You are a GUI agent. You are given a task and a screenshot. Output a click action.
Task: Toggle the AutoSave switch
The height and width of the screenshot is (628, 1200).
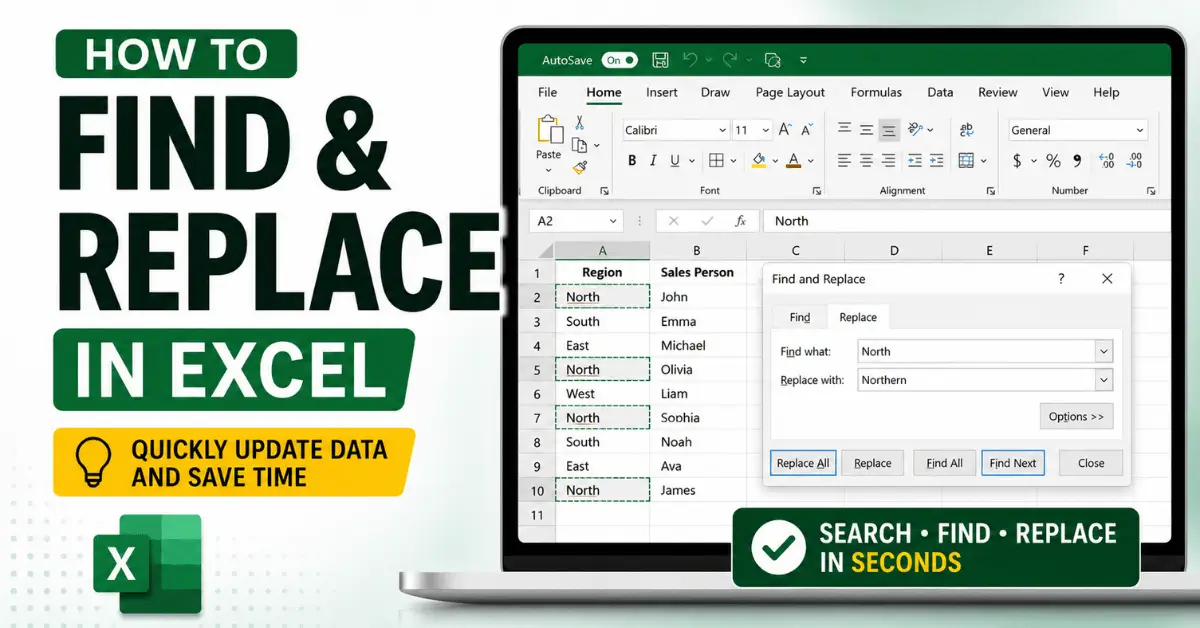click(620, 60)
